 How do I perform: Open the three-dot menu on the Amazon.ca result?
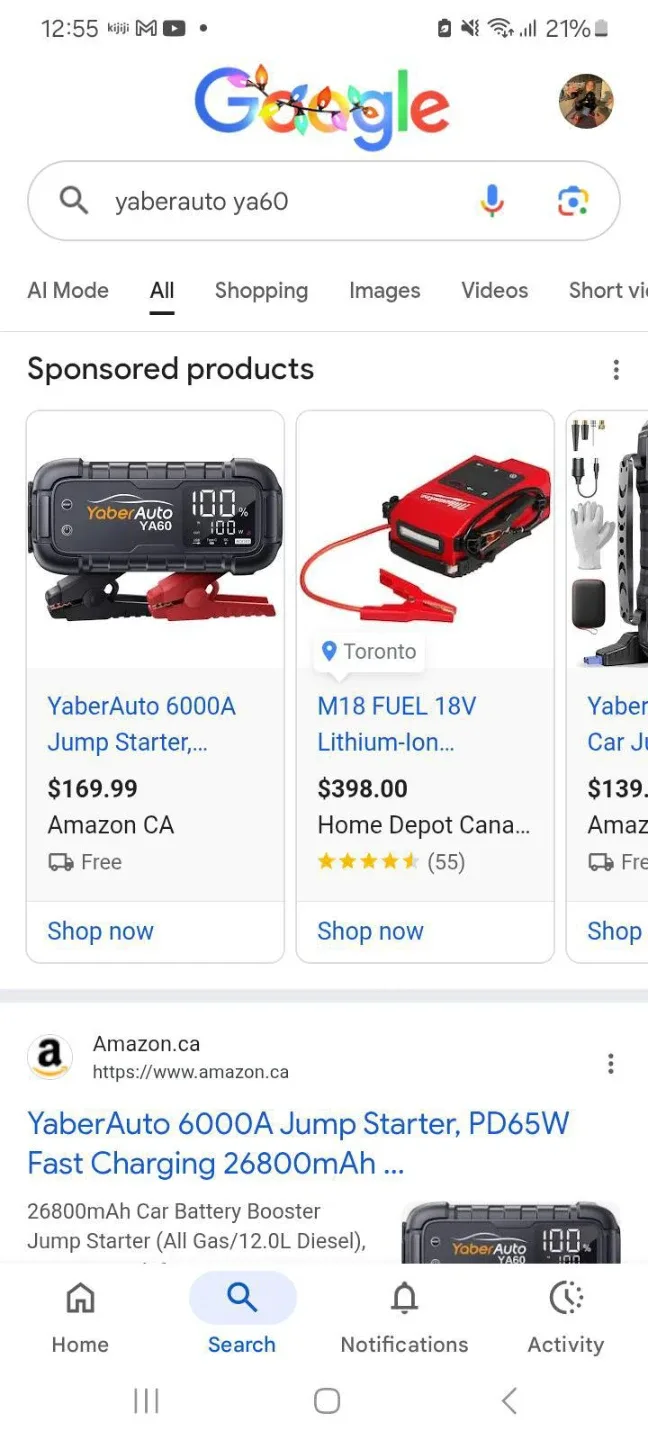(611, 1063)
